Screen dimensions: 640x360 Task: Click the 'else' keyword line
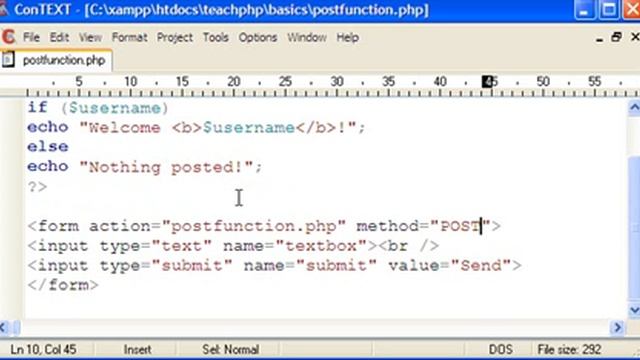click(x=48, y=147)
